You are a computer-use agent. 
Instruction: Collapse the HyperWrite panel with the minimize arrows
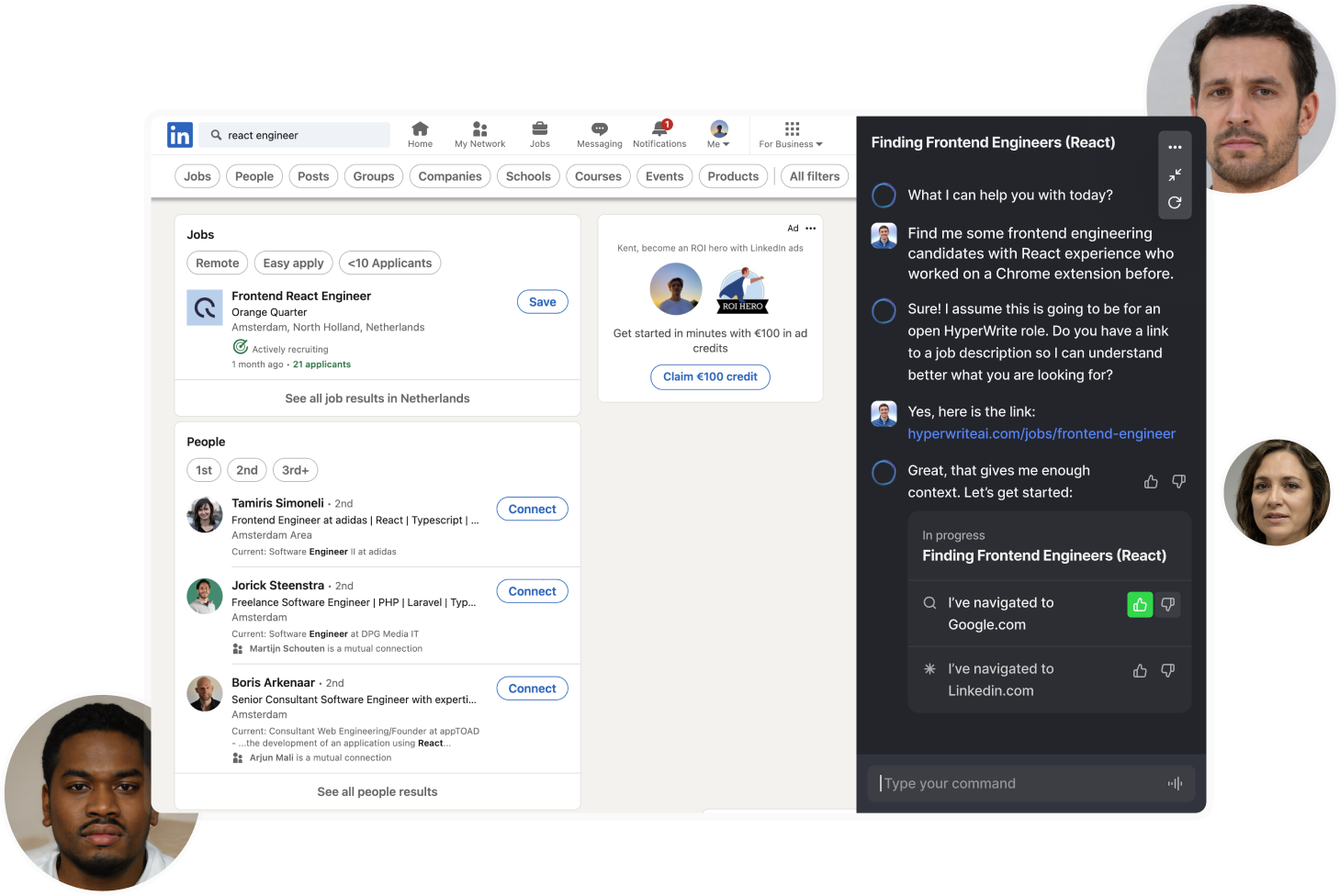(1175, 174)
